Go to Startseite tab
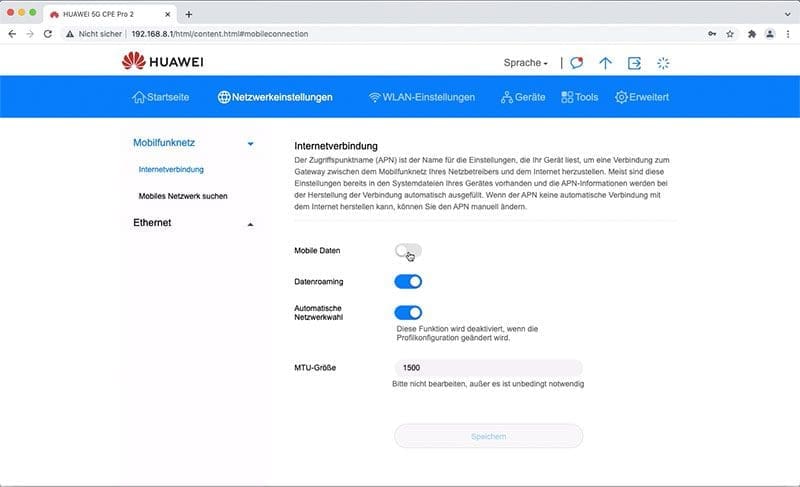 coord(160,97)
